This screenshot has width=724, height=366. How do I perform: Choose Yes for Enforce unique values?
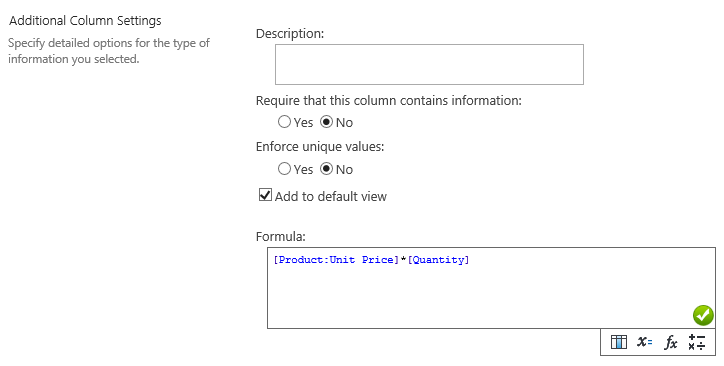(x=284, y=169)
